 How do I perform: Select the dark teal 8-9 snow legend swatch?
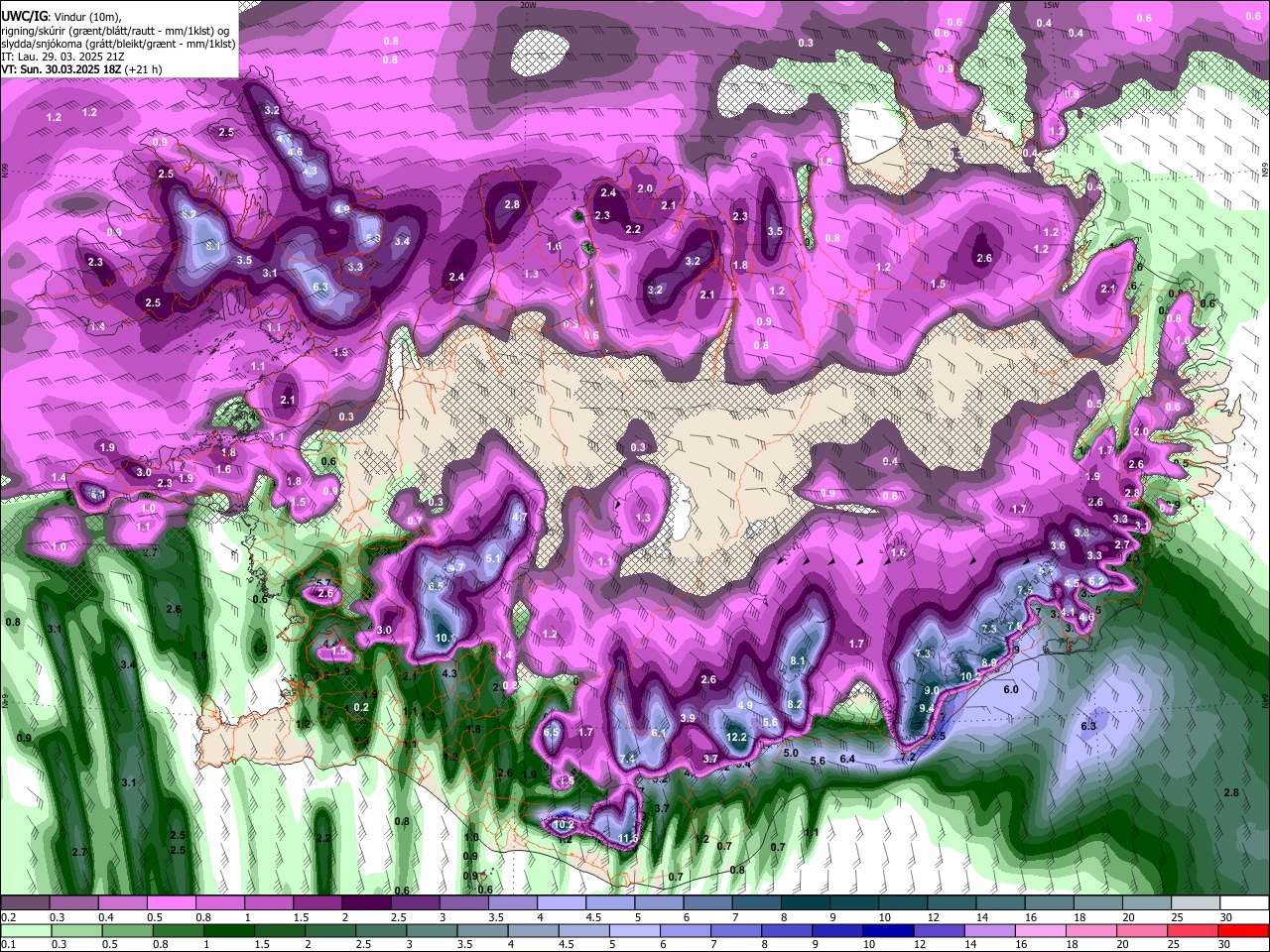tap(806, 902)
